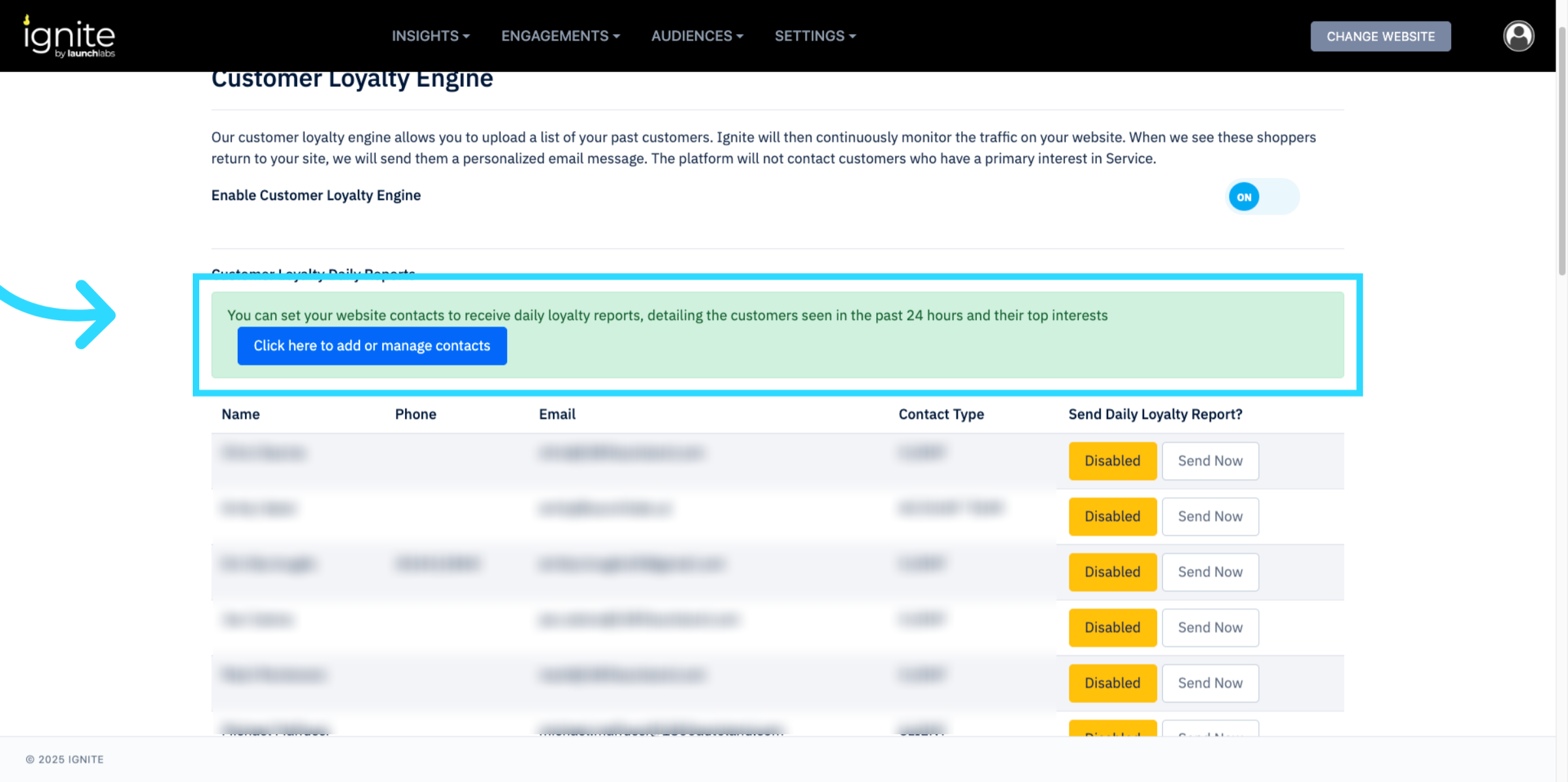Open the Settings nav menu
The image size is (1568, 782).
pos(815,36)
